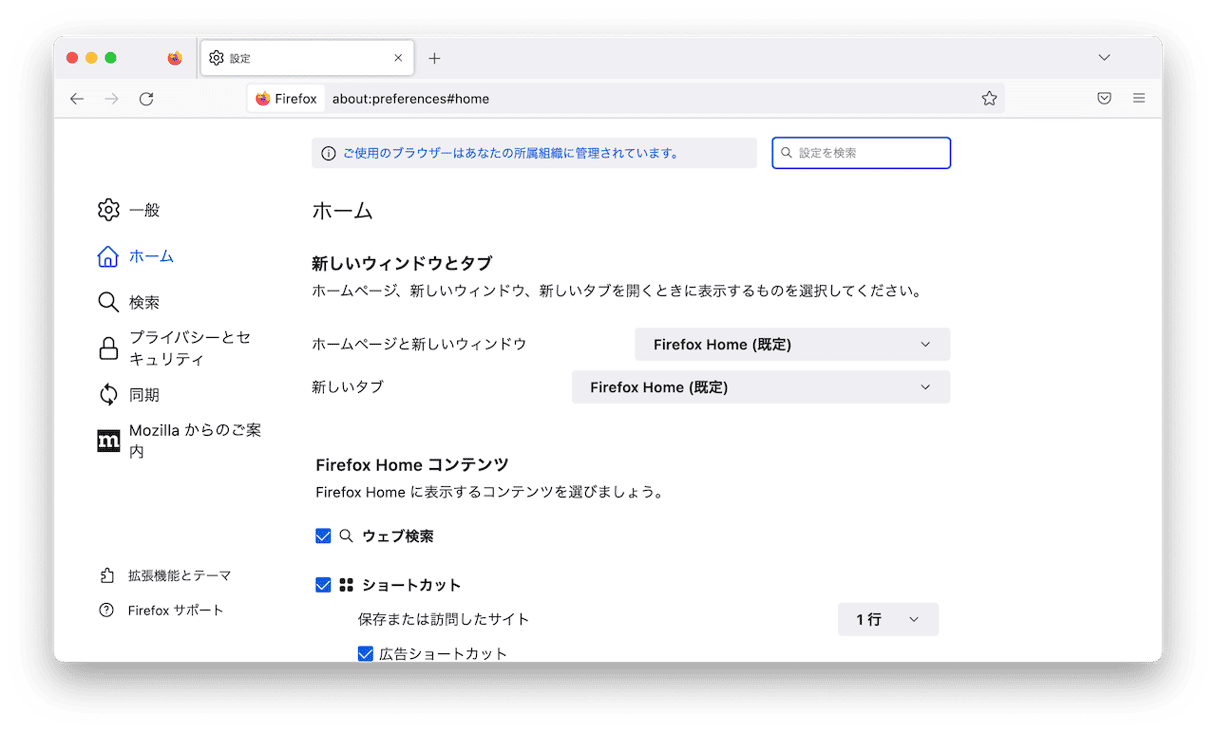Click the 設定を検索 search field
This screenshot has height=733, width=1216.
pyautogui.click(x=861, y=153)
